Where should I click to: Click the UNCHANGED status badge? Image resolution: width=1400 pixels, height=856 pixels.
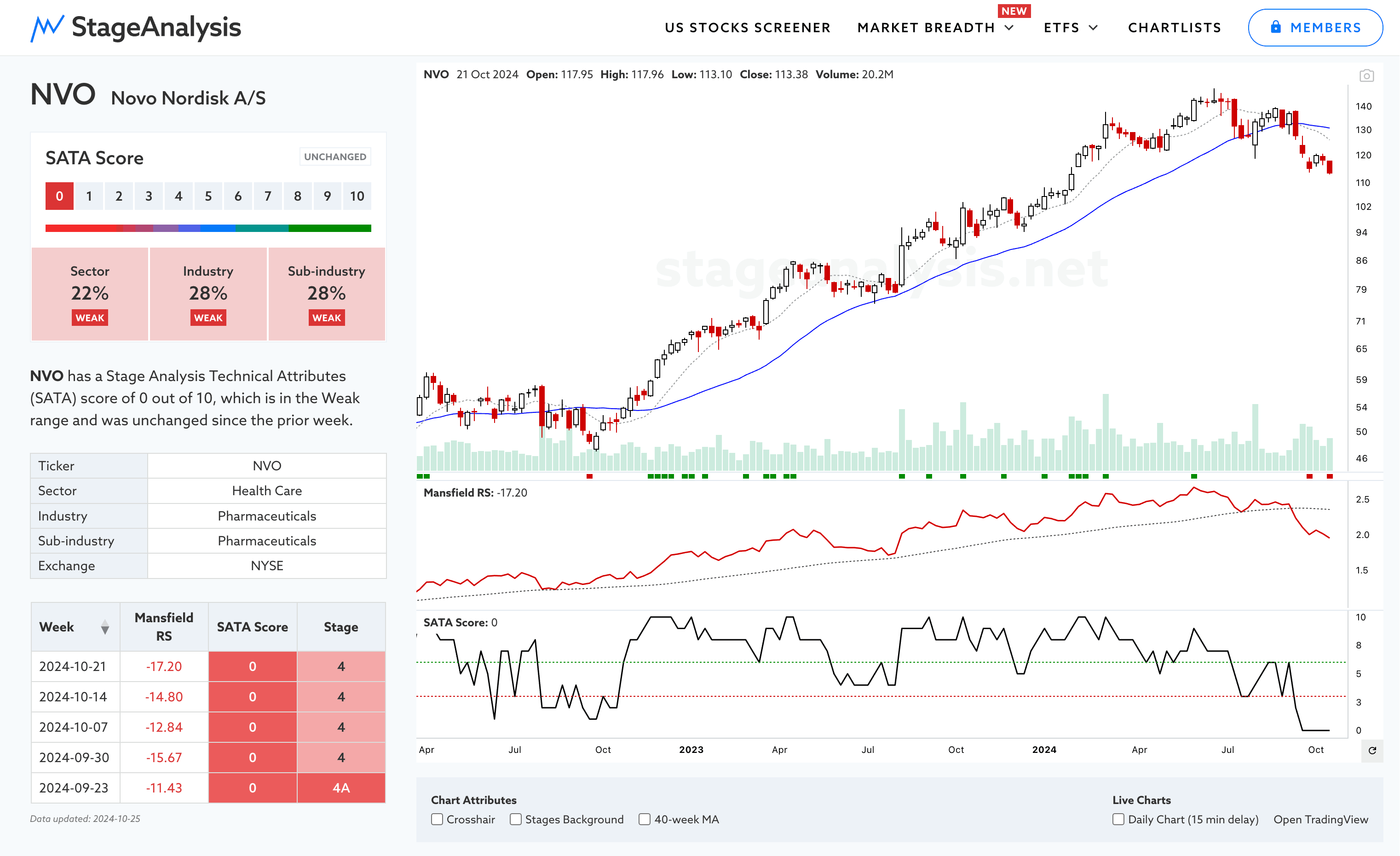pyautogui.click(x=335, y=156)
